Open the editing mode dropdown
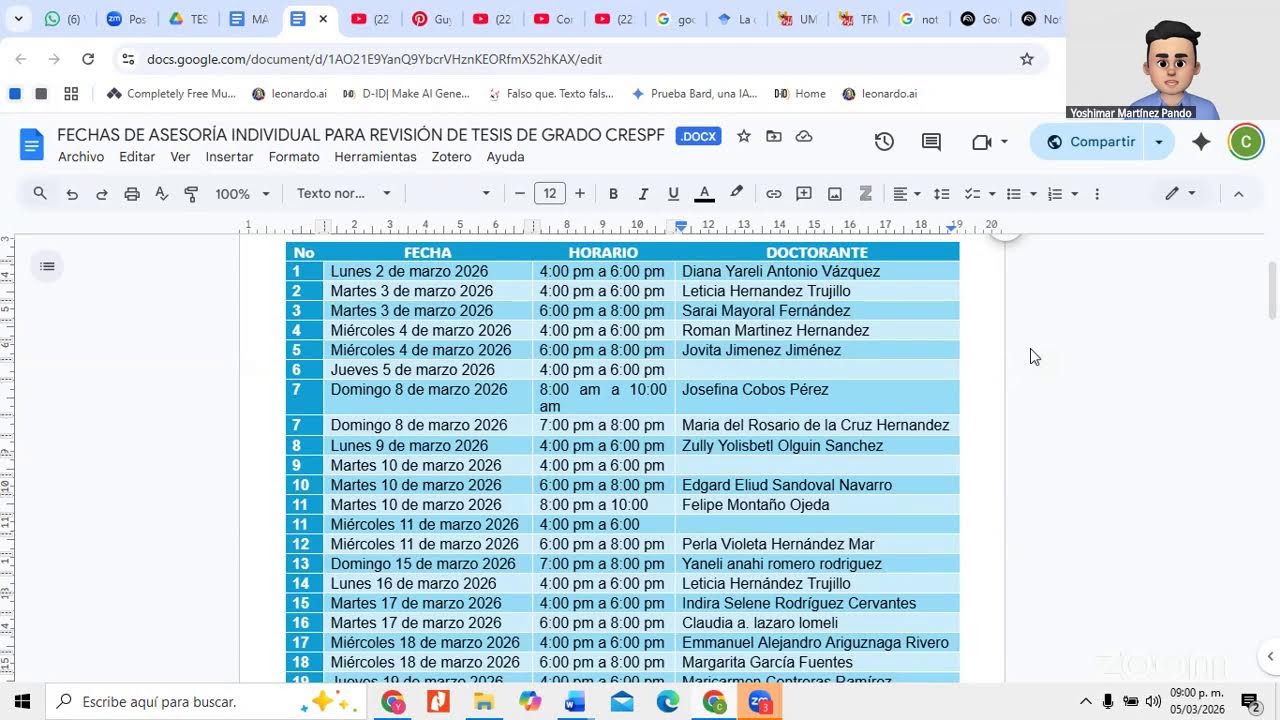Image resolution: width=1280 pixels, height=720 pixels. point(1180,194)
